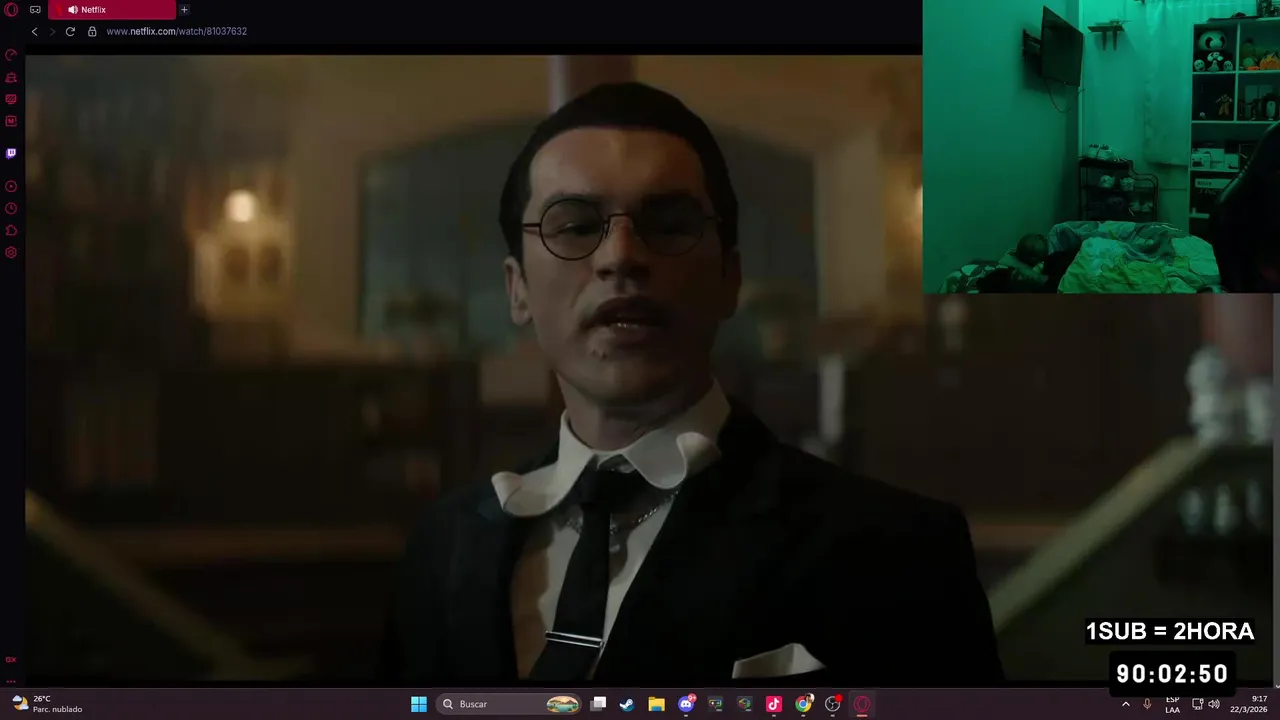Open the Windows Start menu
The height and width of the screenshot is (720, 1280).
[x=419, y=704]
